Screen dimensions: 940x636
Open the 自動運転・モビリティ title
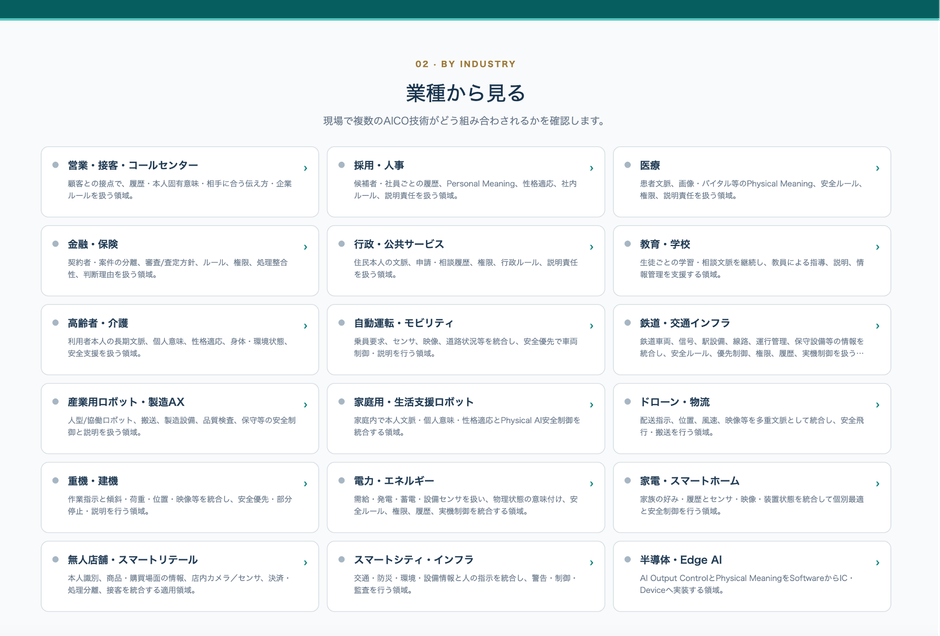point(403,323)
